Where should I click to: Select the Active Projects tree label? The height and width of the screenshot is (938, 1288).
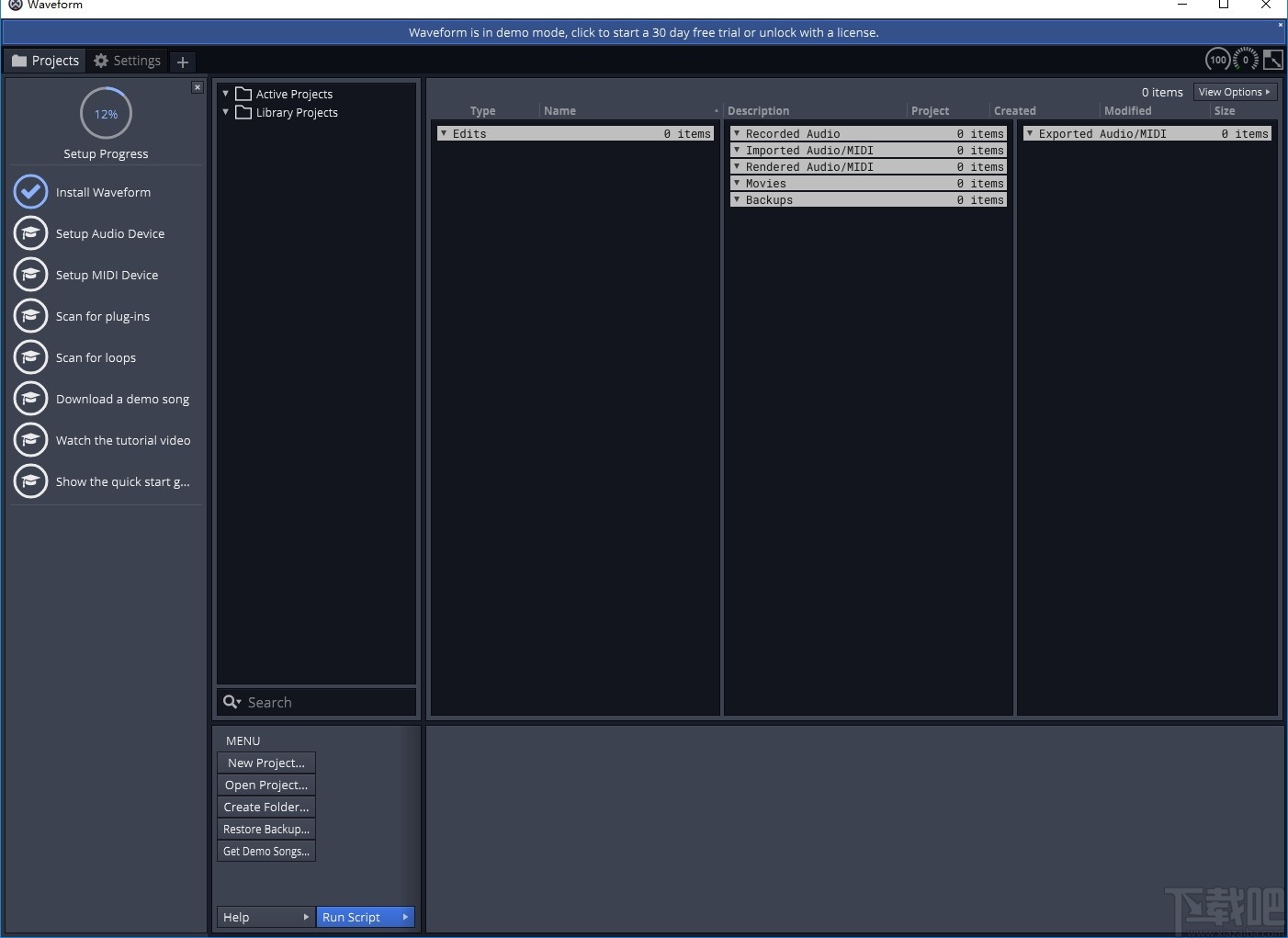(x=294, y=94)
